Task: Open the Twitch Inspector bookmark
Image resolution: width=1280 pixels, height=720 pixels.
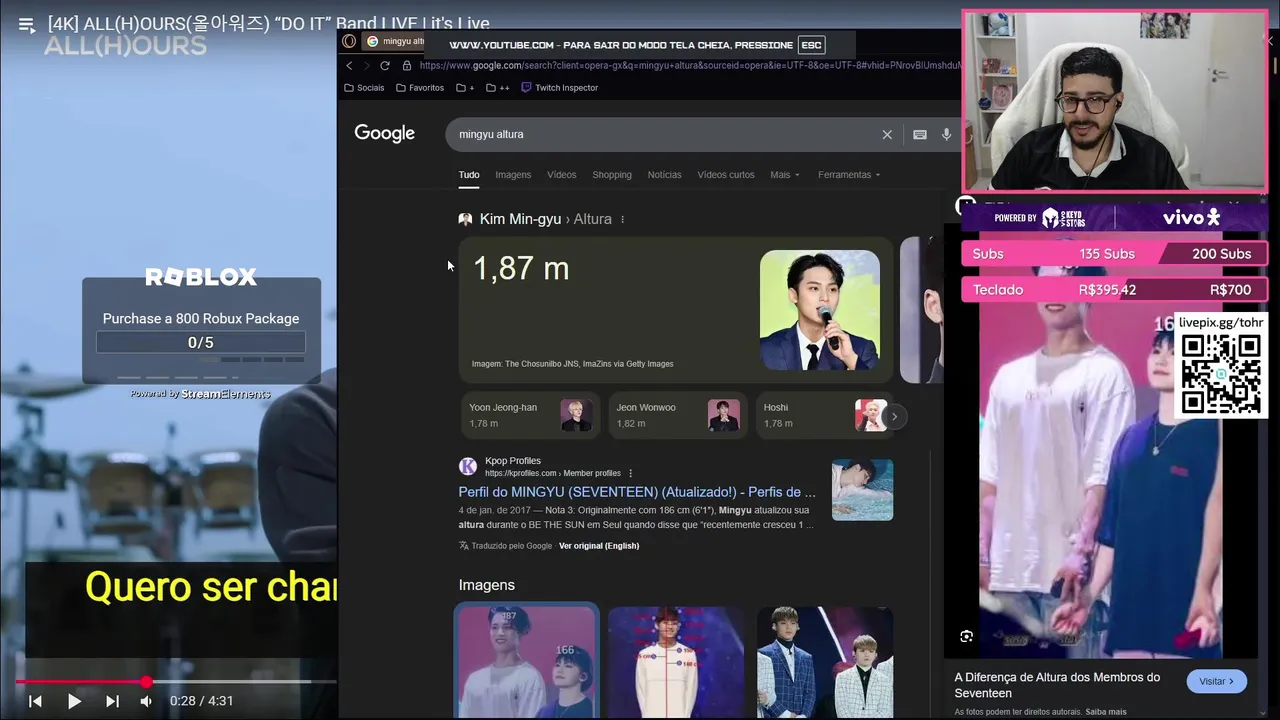Action: tap(560, 88)
